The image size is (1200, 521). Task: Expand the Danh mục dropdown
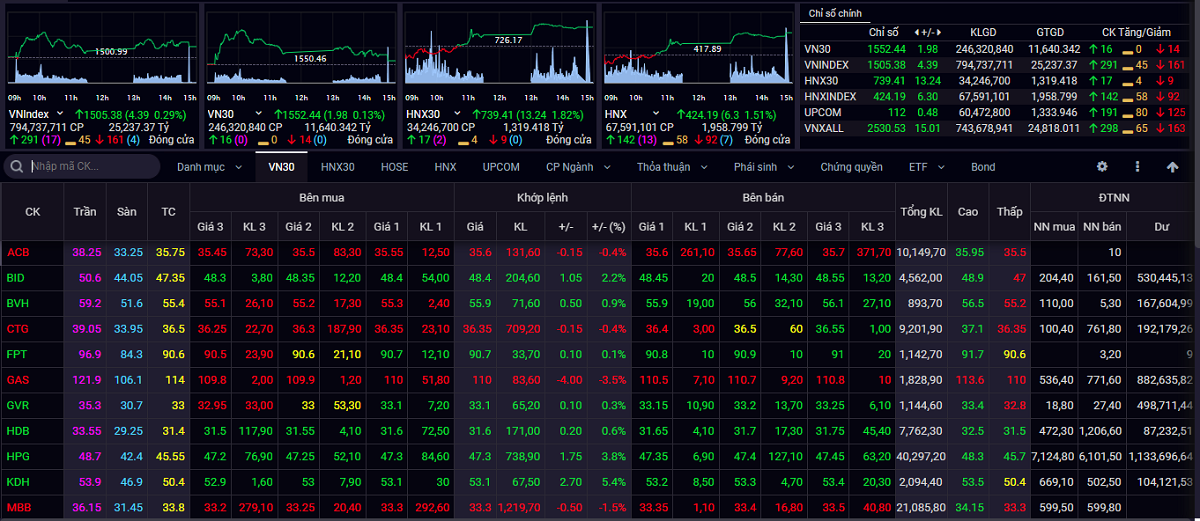(x=209, y=167)
